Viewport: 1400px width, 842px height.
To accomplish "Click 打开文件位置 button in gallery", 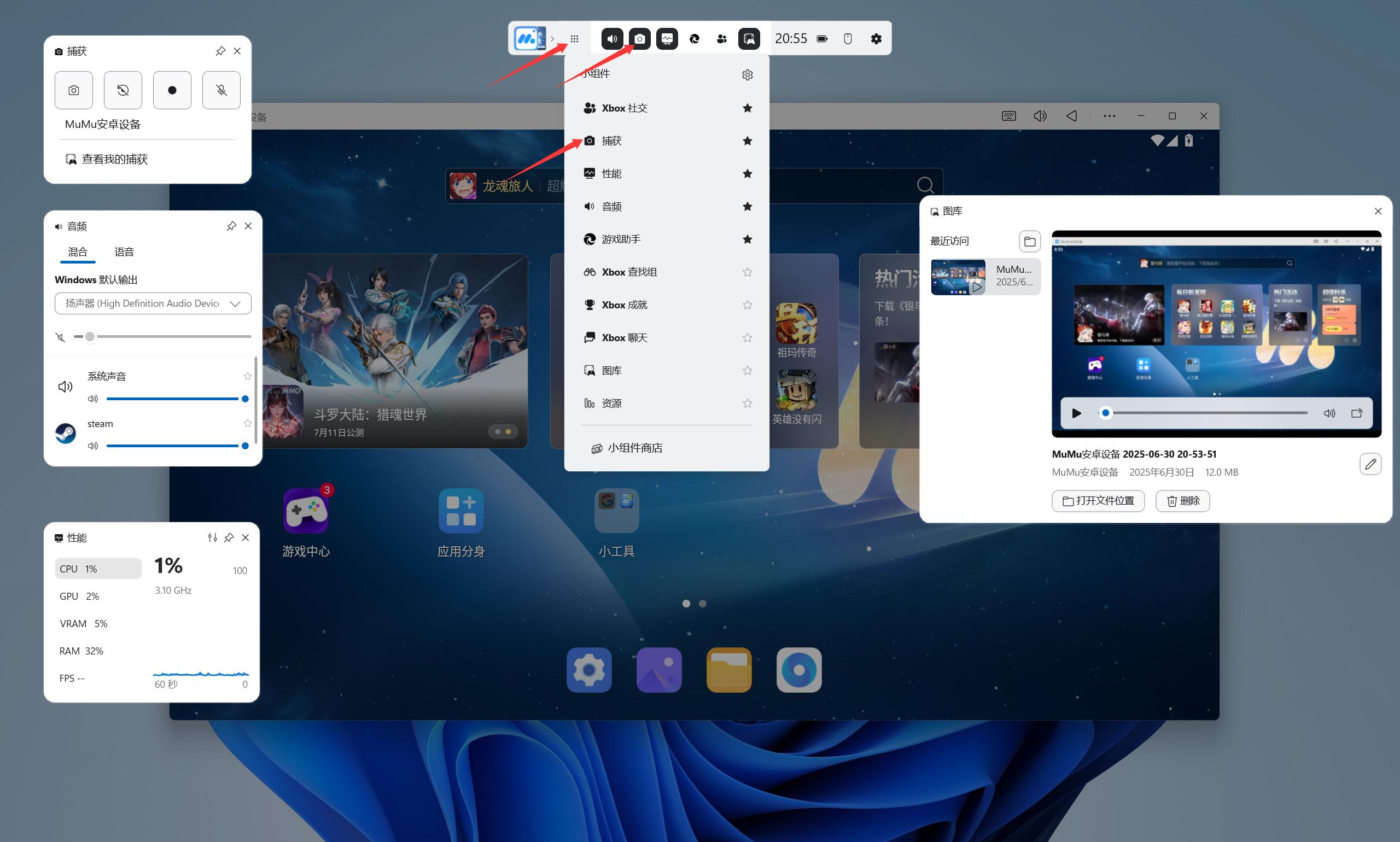I will pyautogui.click(x=1098, y=501).
